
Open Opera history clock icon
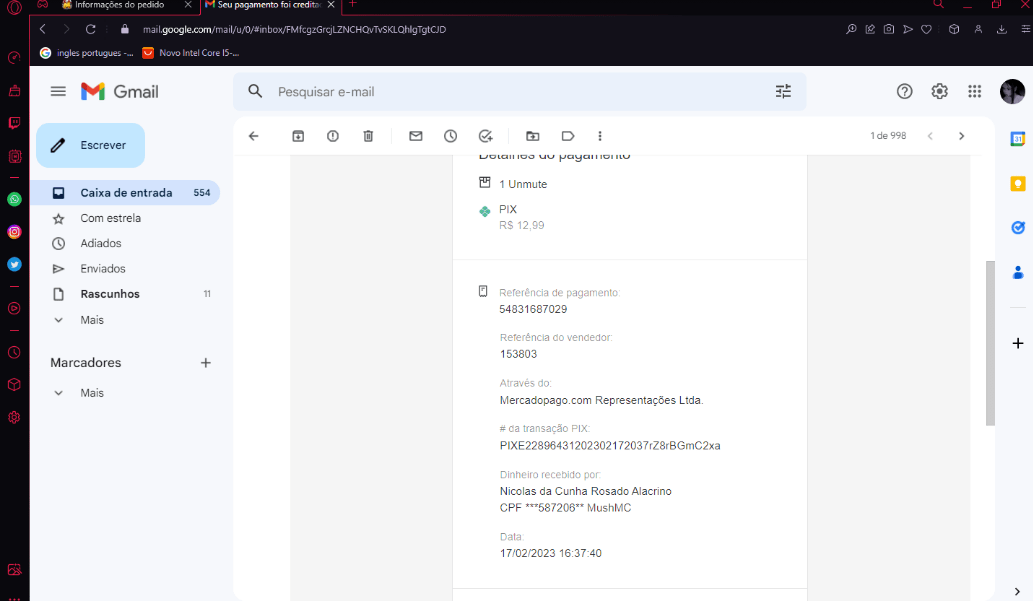click(x=14, y=353)
